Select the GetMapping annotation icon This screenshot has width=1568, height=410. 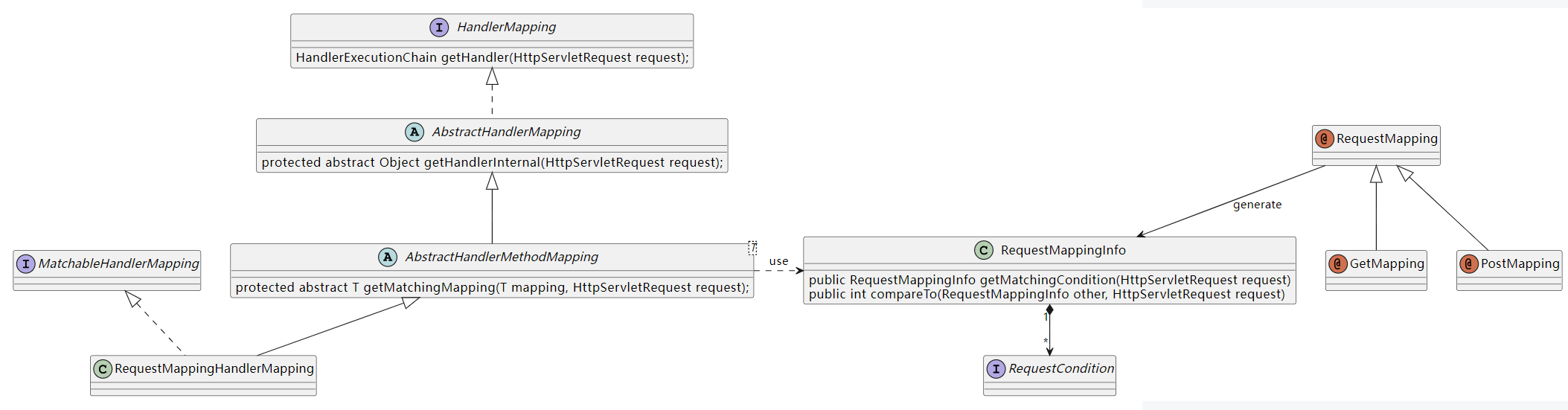coord(1337,264)
